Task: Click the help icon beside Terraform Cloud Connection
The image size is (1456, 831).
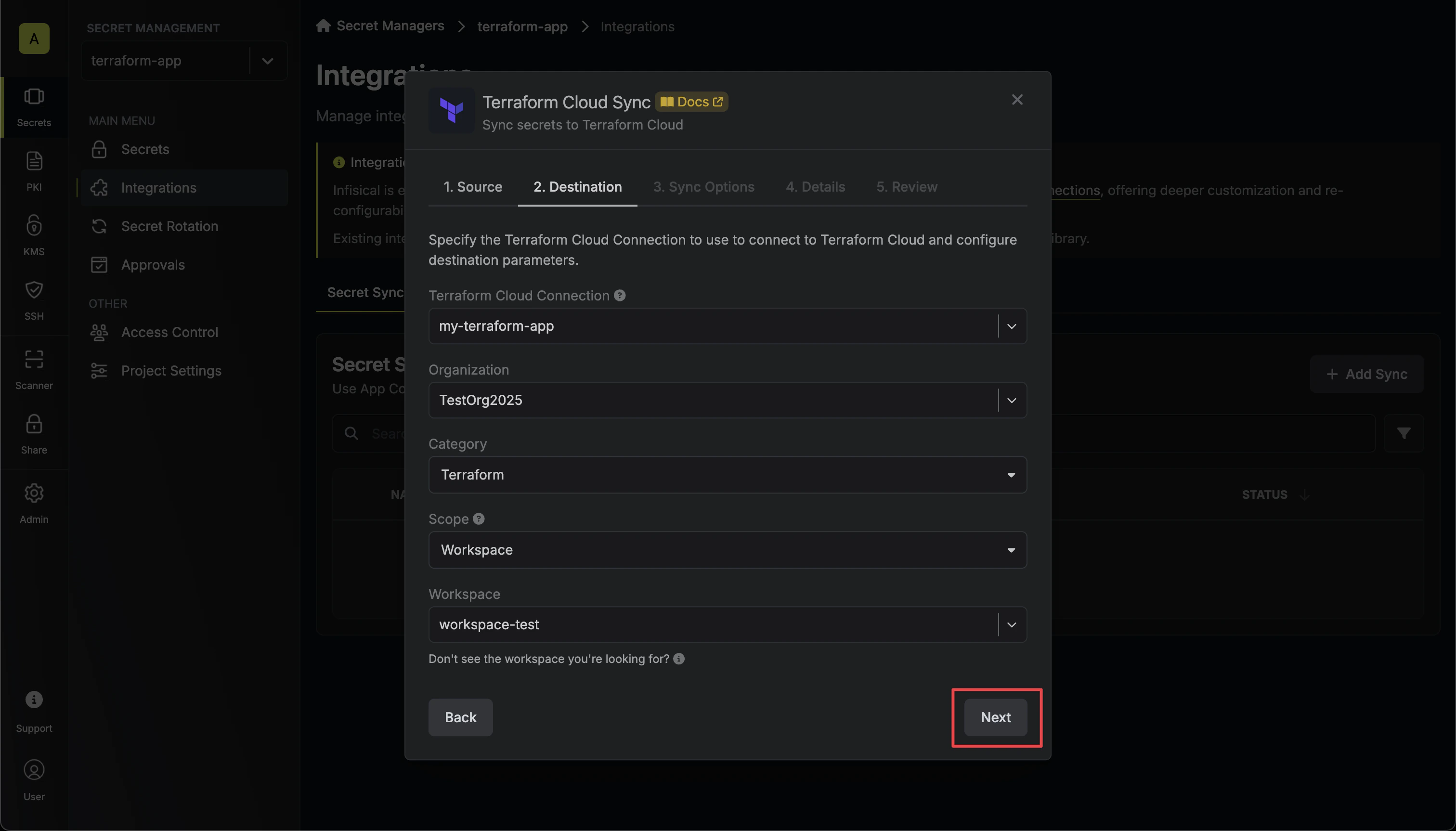Action: click(619, 295)
